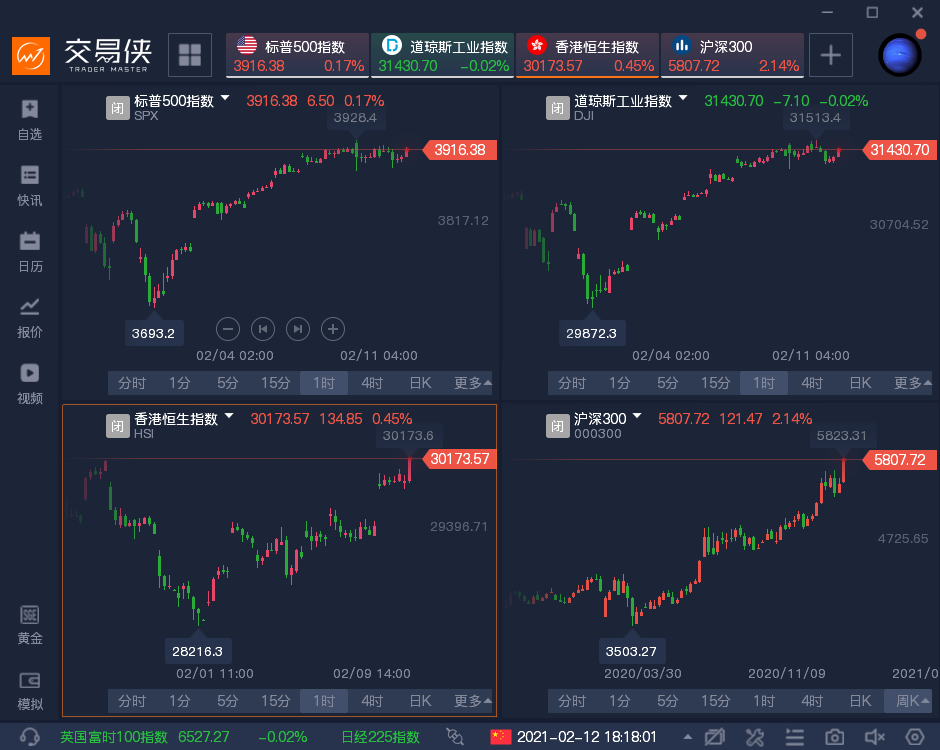Select 日K timeframe in Dow Jones chart
Image resolution: width=940 pixels, height=750 pixels.
click(x=860, y=382)
